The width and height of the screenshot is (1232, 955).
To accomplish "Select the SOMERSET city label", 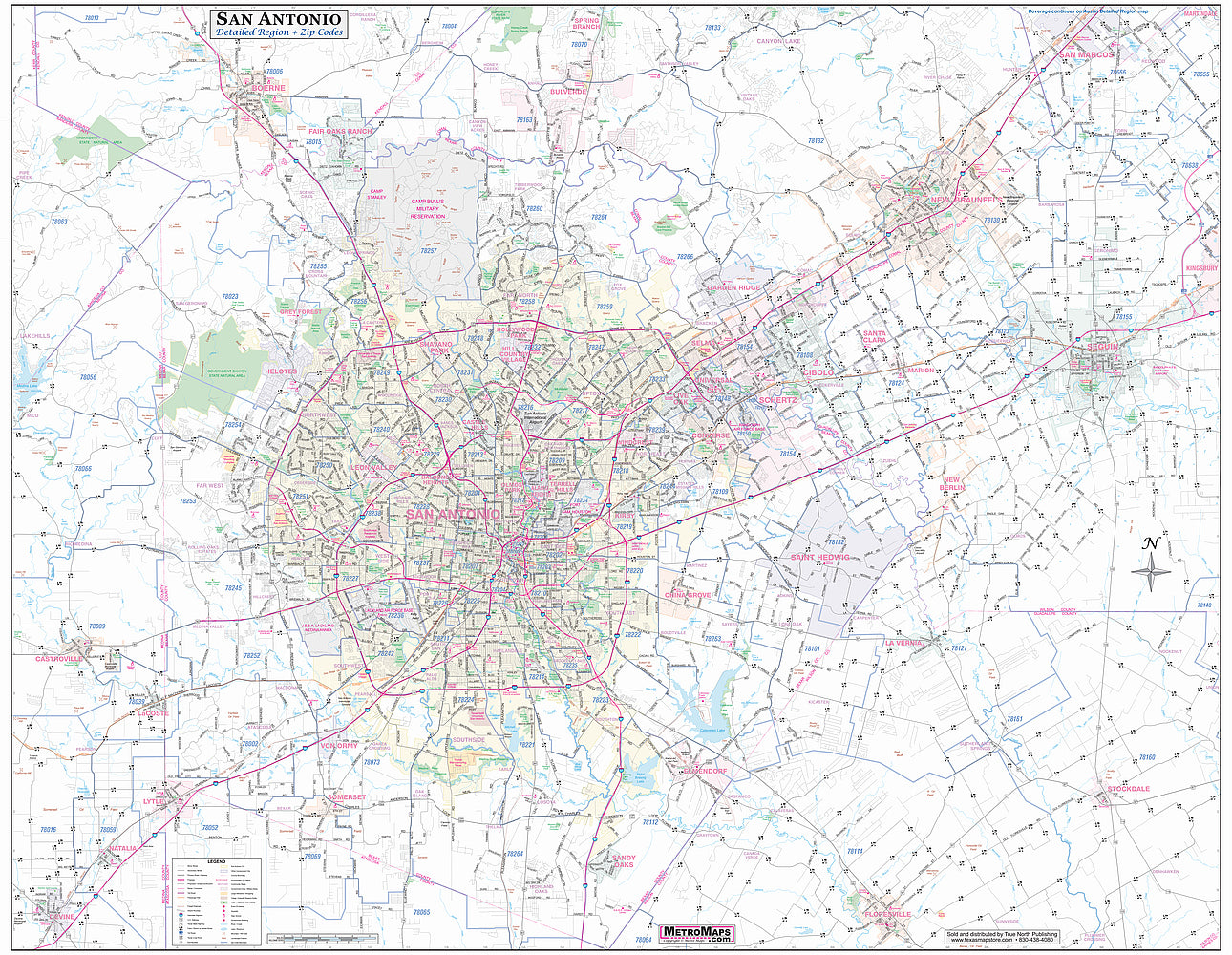I will pyautogui.click(x=346, y=796).
